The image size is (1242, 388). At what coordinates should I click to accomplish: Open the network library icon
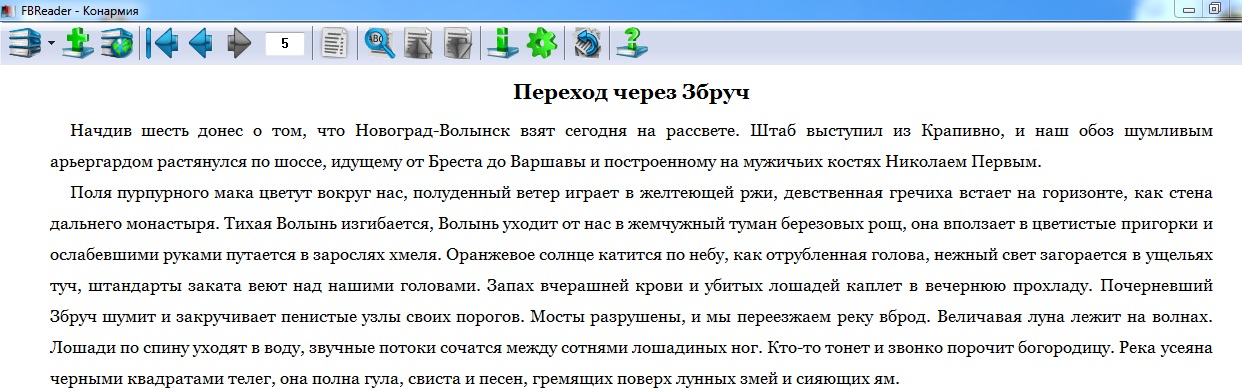click(117, 43)
